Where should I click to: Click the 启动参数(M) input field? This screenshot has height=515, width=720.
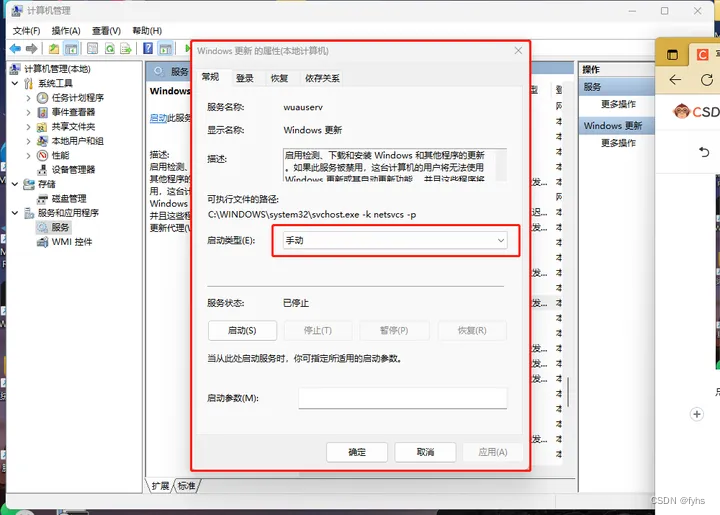(403, 398)
